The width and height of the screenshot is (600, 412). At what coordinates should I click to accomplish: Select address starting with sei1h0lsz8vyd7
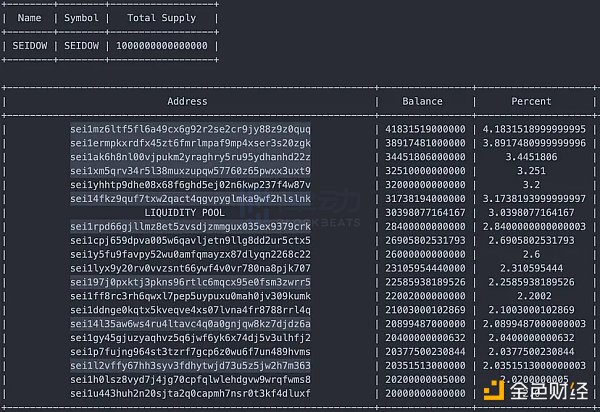190,380
